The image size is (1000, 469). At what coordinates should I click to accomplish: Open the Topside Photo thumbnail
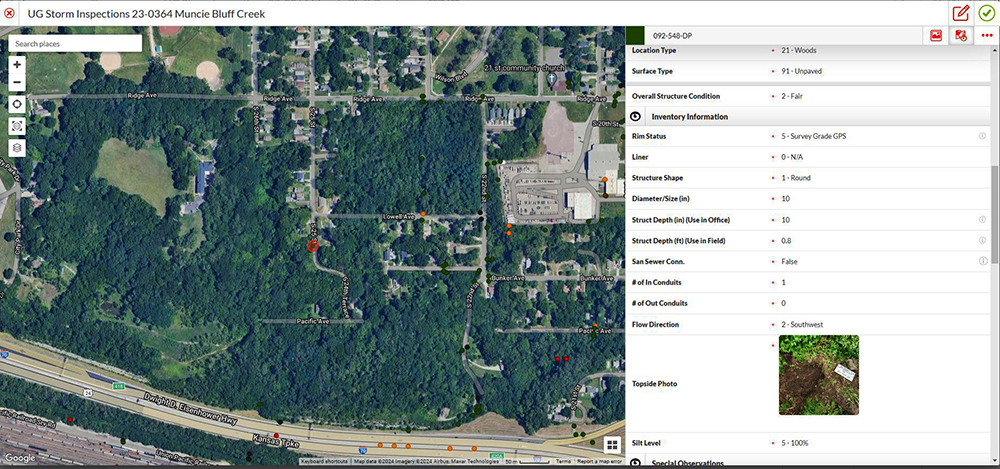click(x=819, y=375)
